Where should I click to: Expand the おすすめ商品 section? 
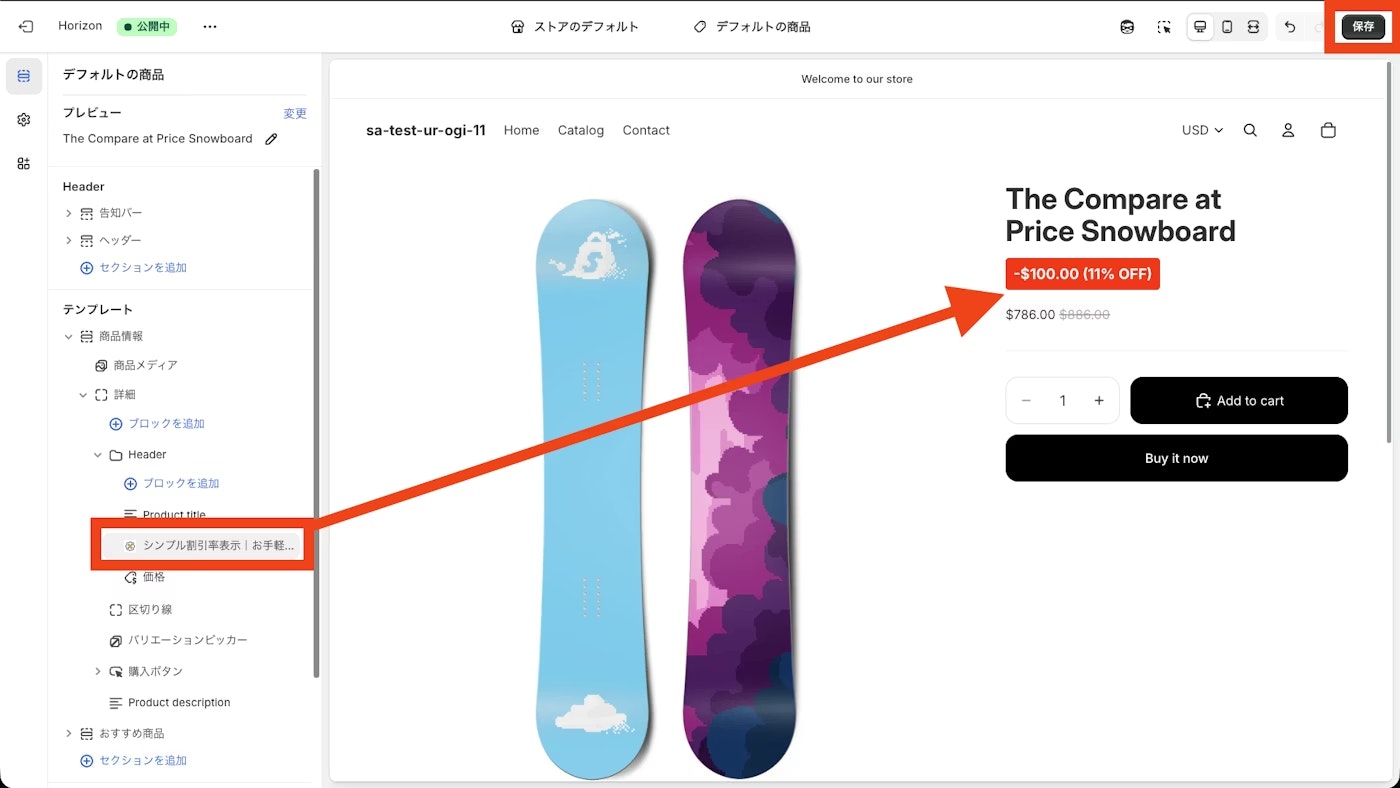68,732
